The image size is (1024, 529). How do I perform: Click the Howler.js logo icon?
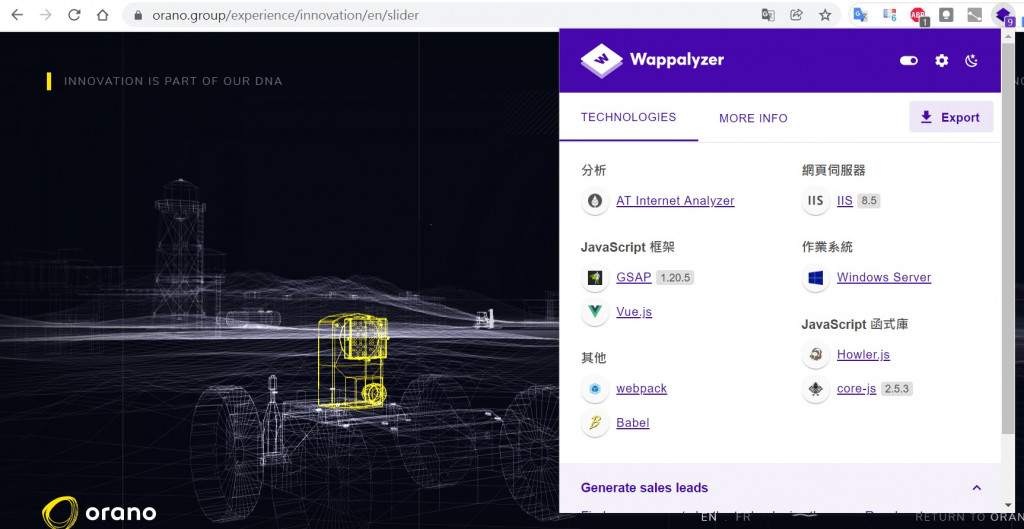click(816, 355)
